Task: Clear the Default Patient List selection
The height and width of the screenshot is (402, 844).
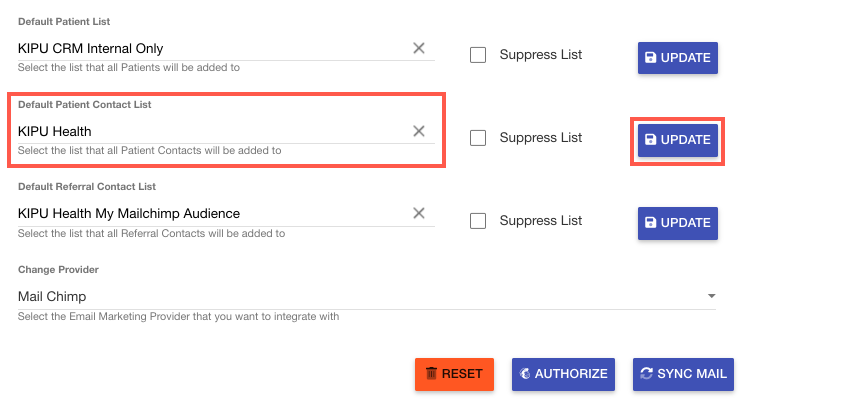Action: pyautogui.click(x=419, y=48)
